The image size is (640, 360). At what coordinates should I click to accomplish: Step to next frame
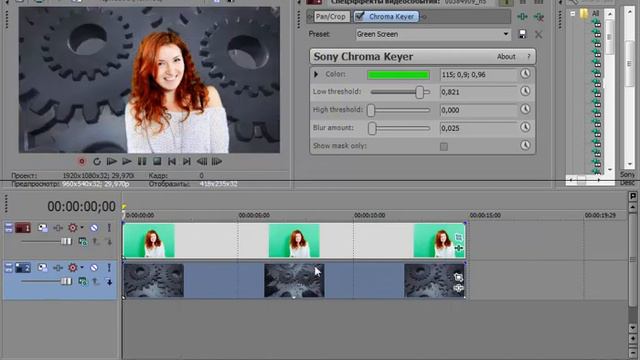pos(217,162)
